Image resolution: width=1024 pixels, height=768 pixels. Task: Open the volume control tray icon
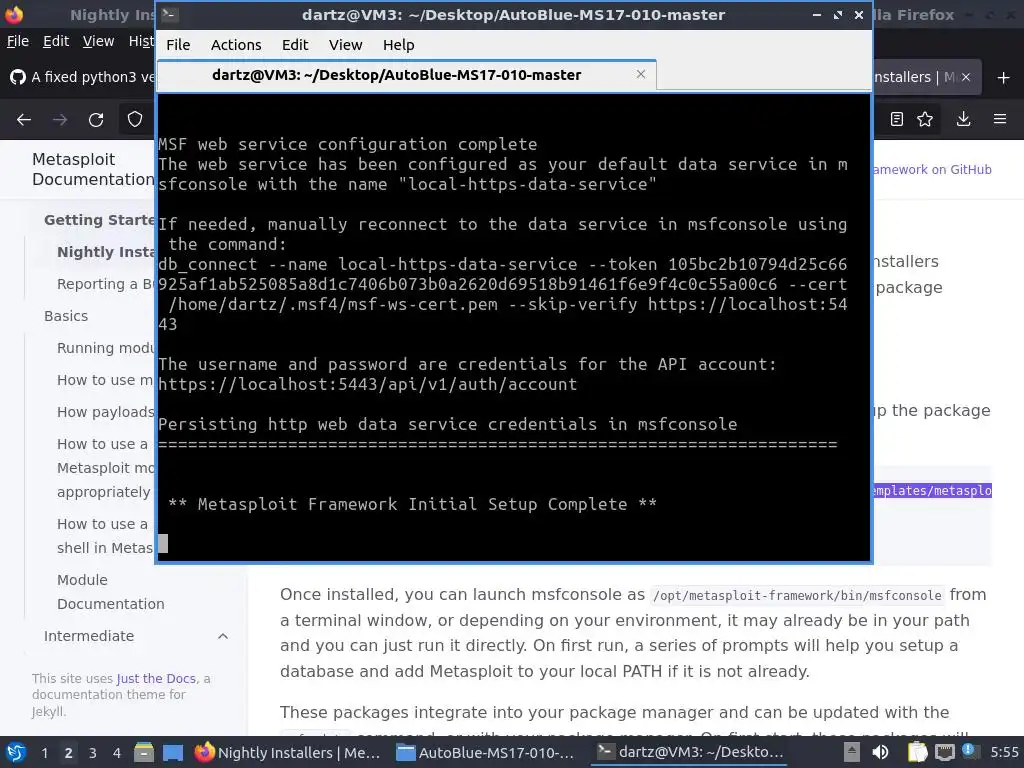point(880,752)
